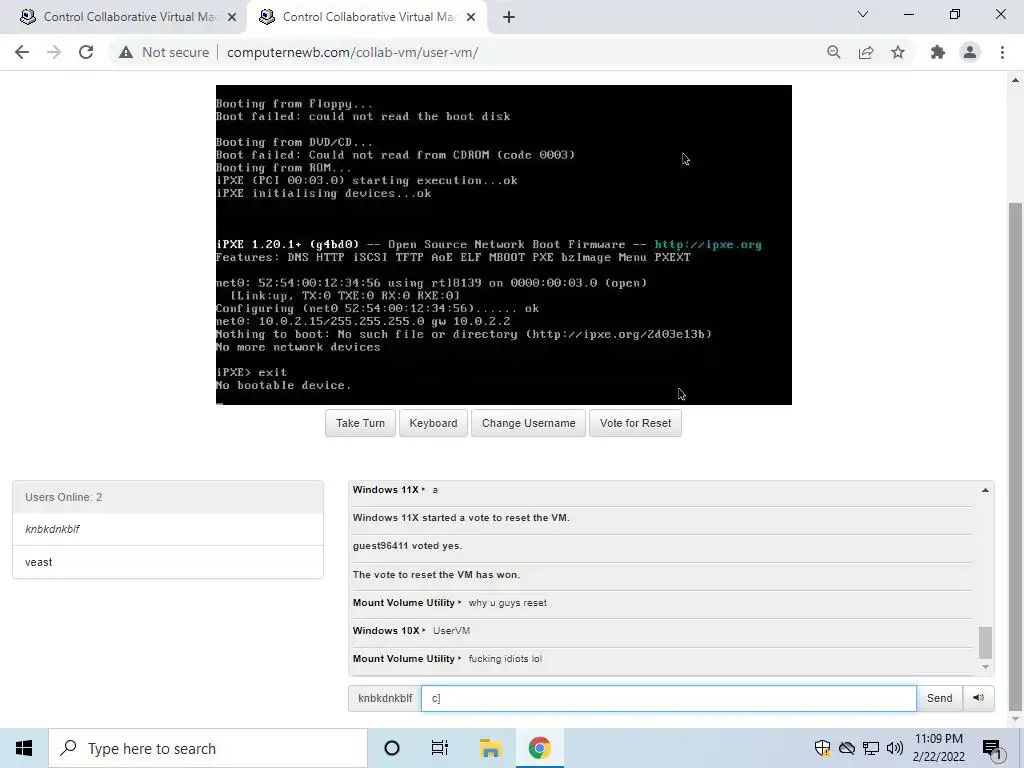Close the active second tab
Screen dimensions: 1024x768
pos(471,17)
